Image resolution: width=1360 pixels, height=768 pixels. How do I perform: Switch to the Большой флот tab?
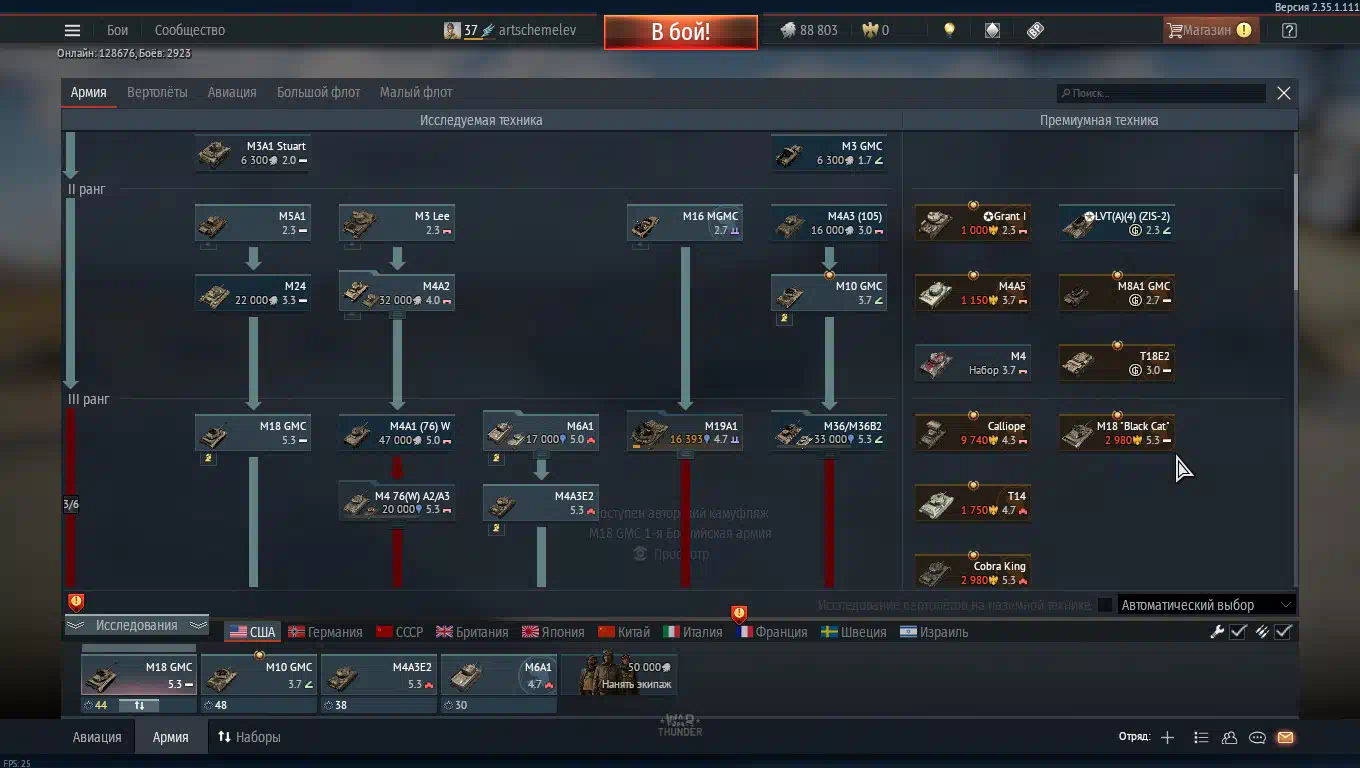point(319,92)
